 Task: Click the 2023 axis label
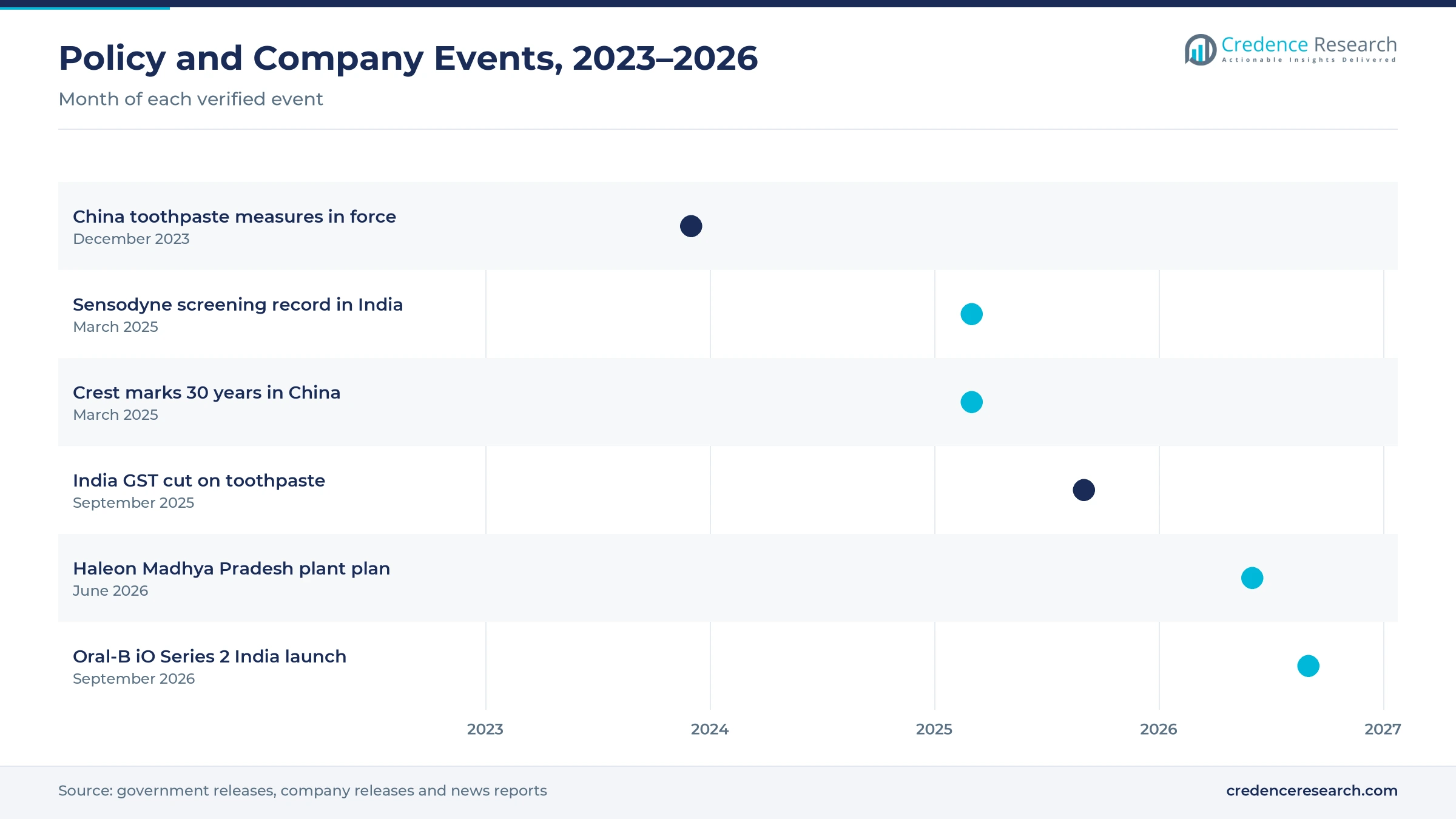point(485,729)
